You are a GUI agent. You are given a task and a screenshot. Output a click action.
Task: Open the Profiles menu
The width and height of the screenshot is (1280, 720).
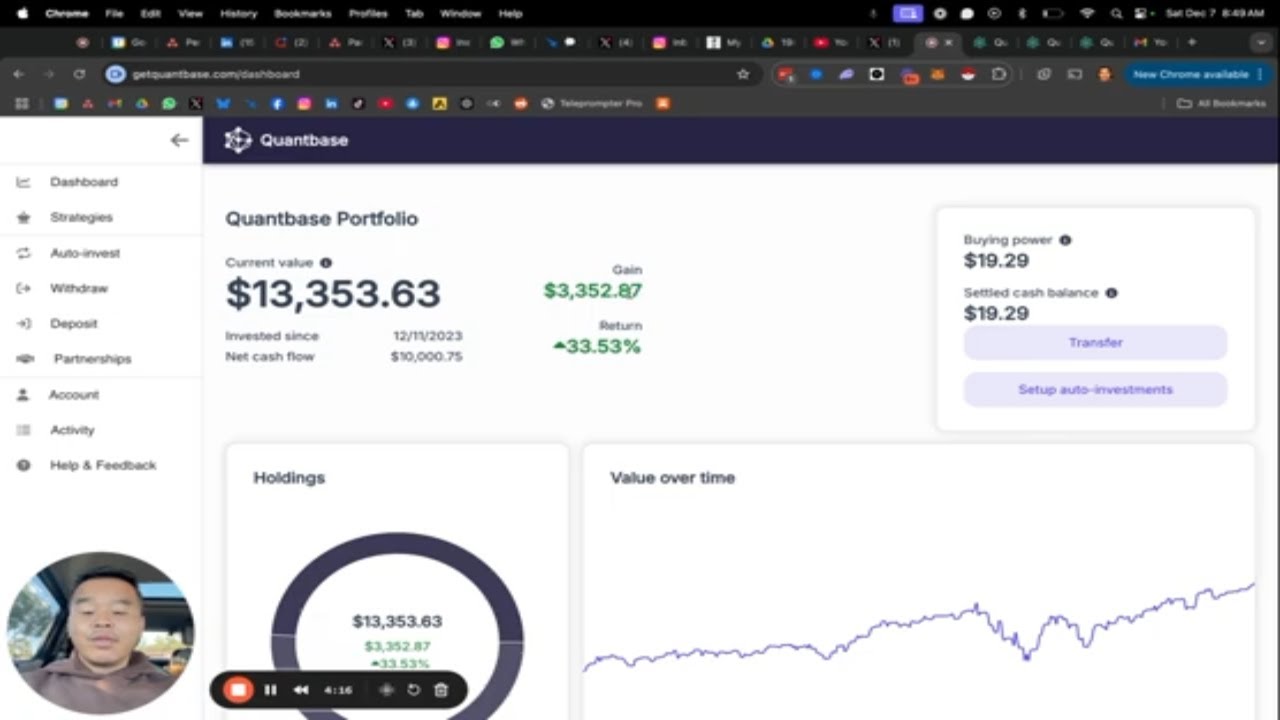[368, 14]
